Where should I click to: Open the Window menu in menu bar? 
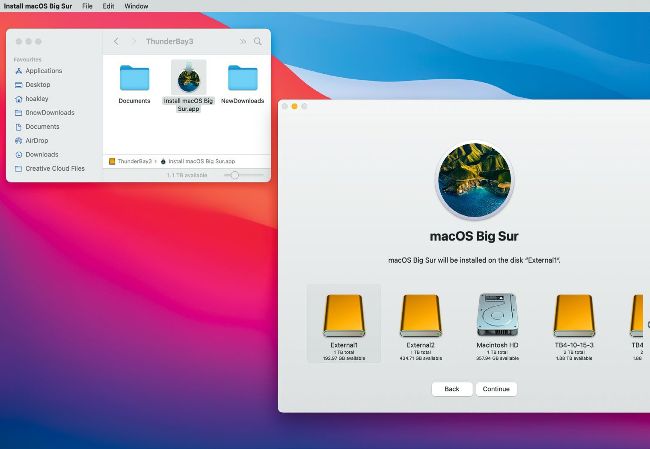(x=136, y=6)
